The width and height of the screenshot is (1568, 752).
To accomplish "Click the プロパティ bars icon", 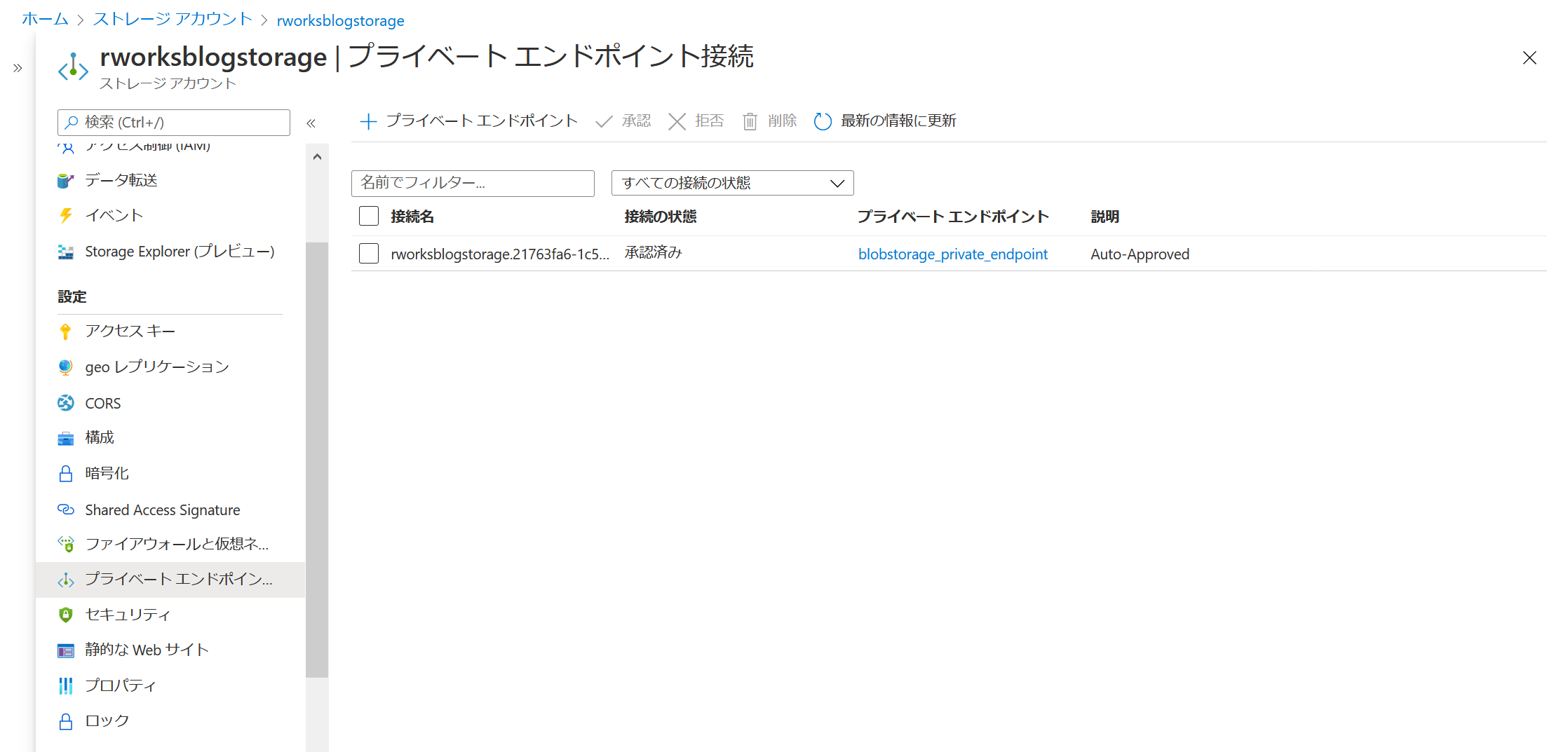I will pos(65,686).
